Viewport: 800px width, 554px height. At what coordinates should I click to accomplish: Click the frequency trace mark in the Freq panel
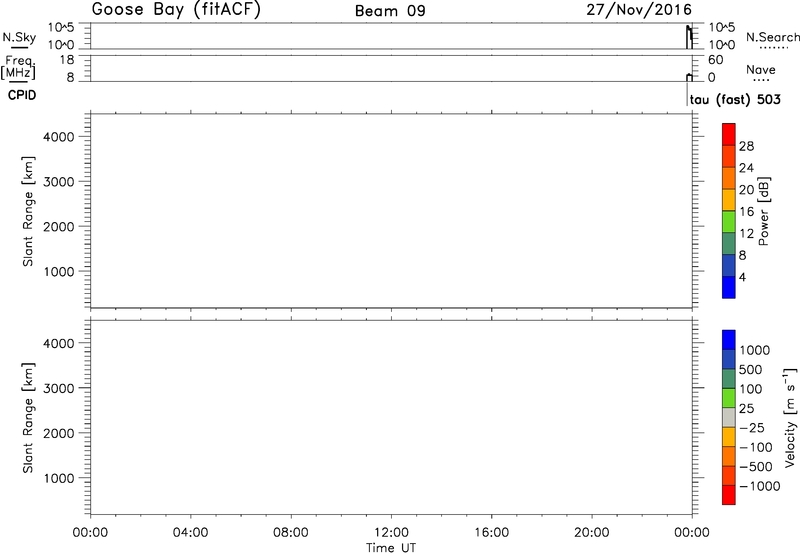point(689,78)
